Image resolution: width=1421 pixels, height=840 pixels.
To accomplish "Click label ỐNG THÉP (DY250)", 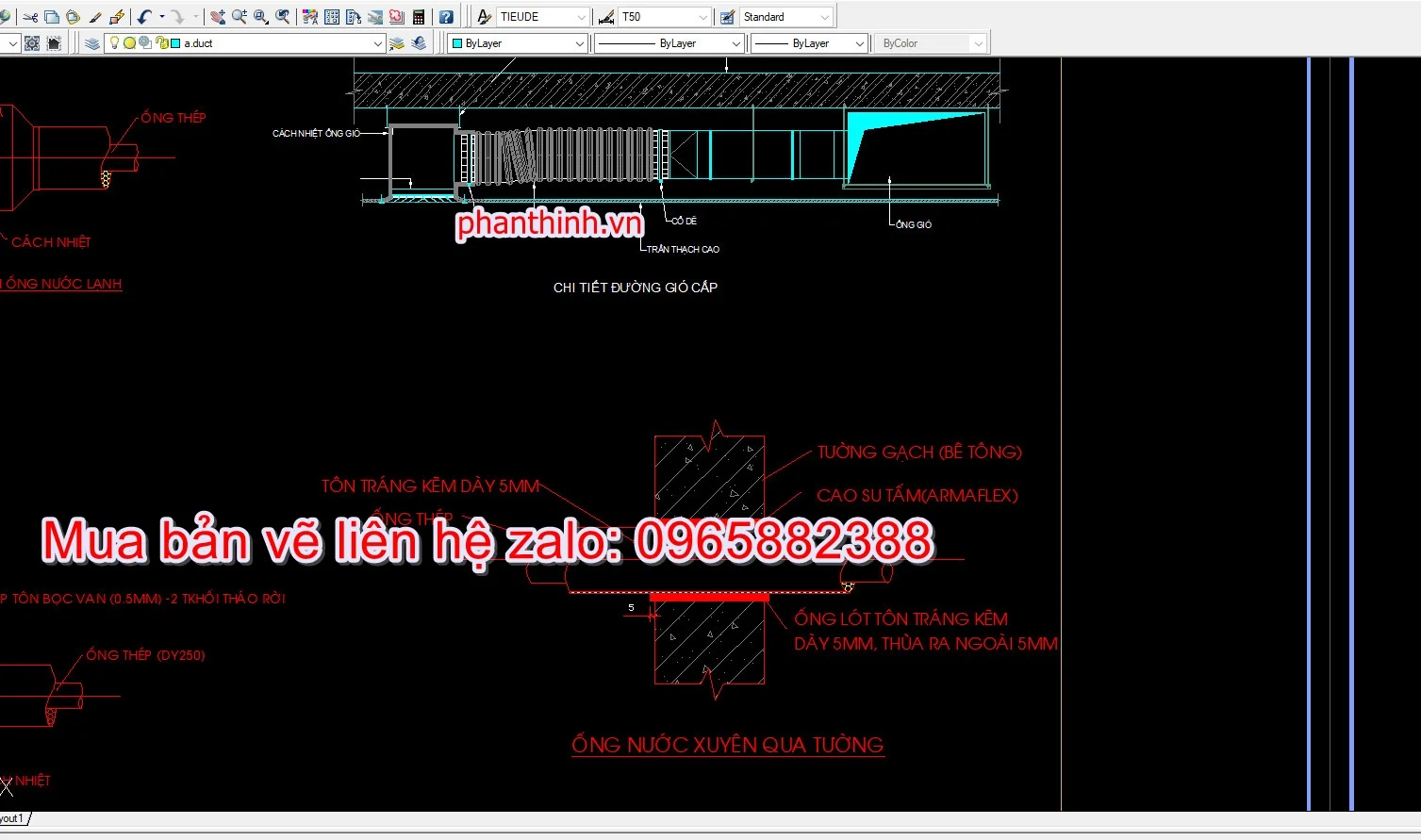I will (x=145, y=655).
